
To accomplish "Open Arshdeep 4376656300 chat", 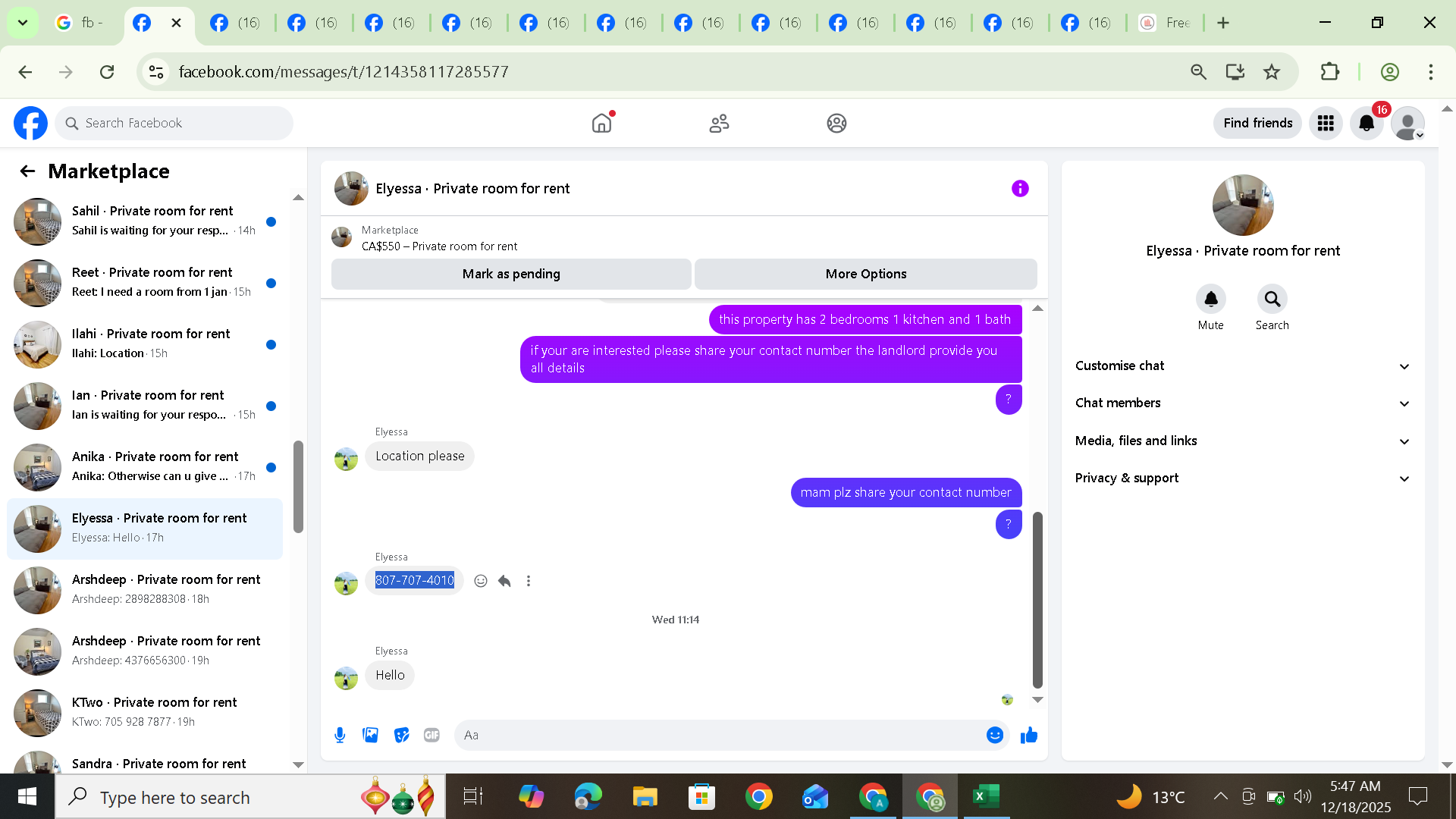I will [145, 651].
